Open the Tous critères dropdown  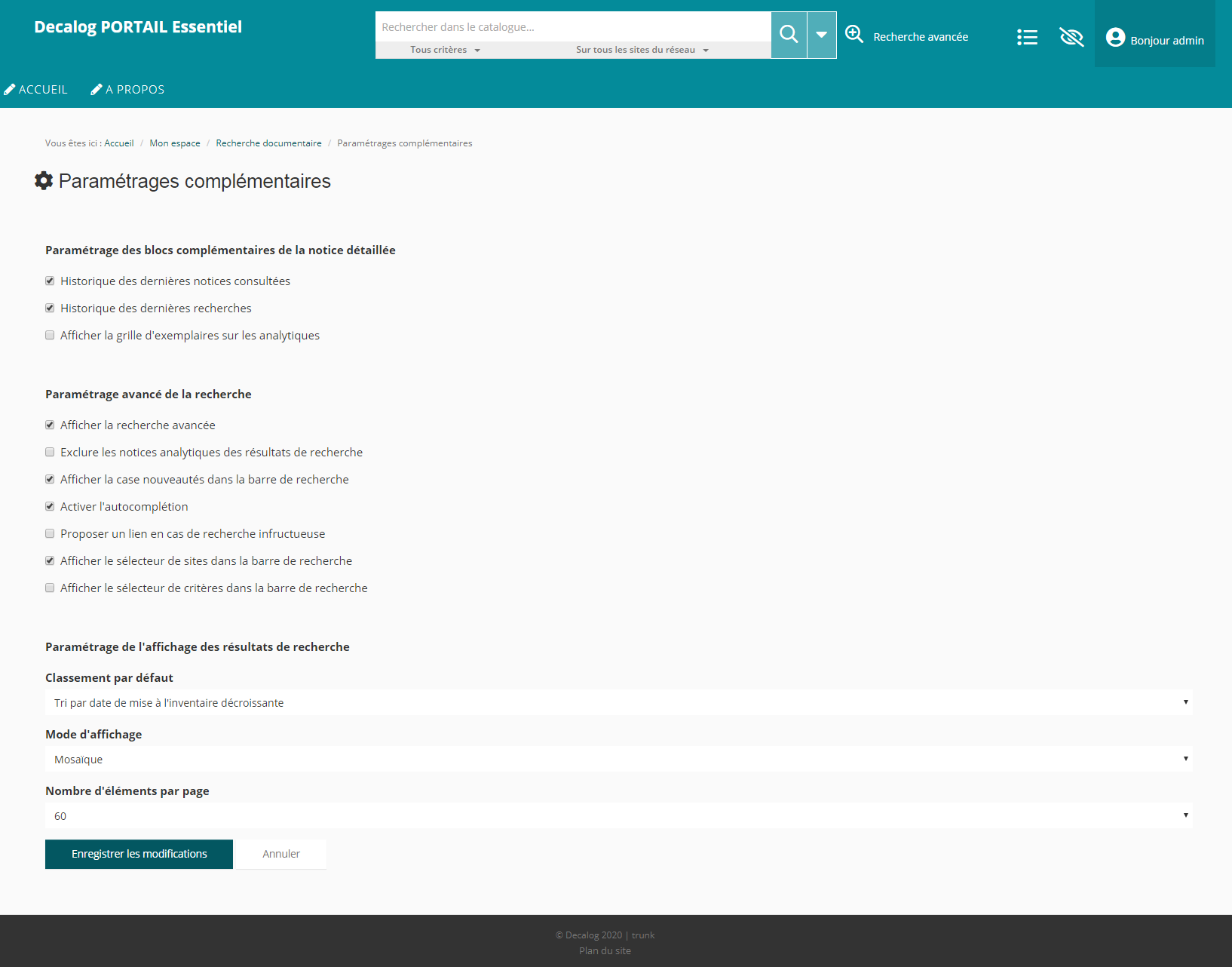pos(445,50)
